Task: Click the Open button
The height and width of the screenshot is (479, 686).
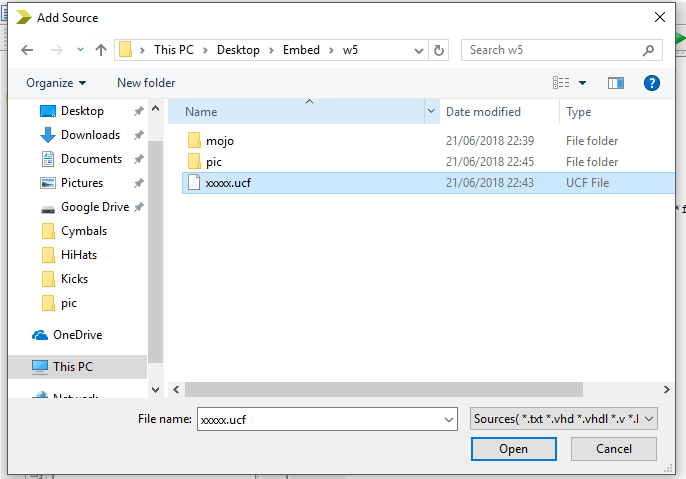Action: point(514,449)
